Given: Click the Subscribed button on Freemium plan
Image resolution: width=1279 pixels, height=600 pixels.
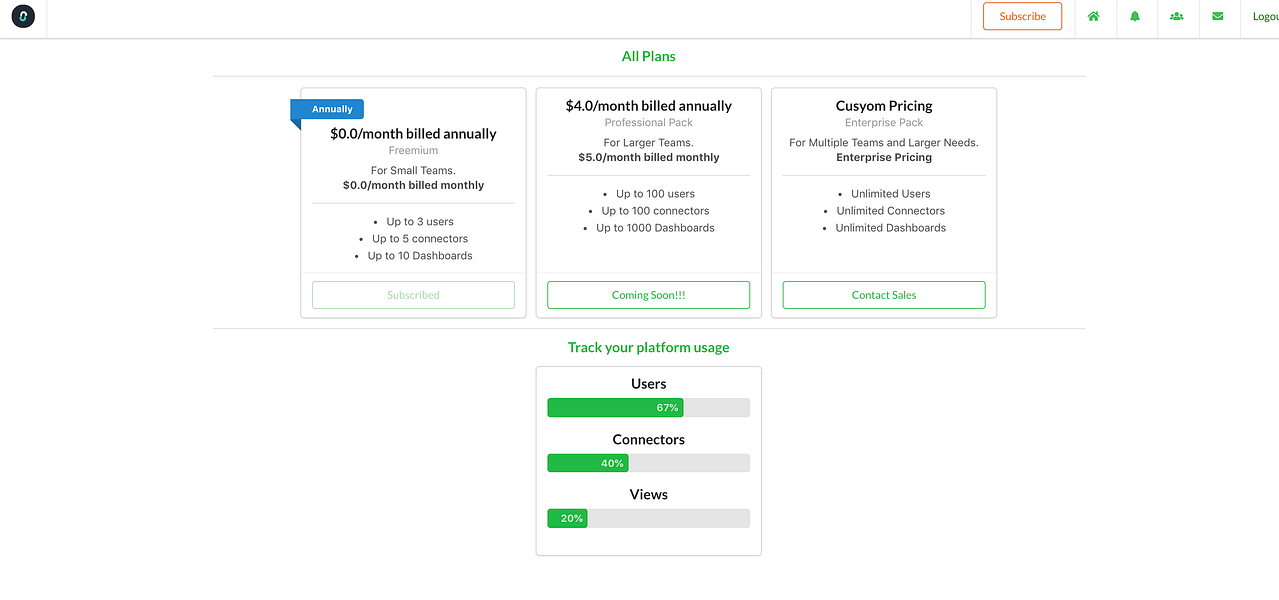Looking at the screenshot, I should [413, 295].
